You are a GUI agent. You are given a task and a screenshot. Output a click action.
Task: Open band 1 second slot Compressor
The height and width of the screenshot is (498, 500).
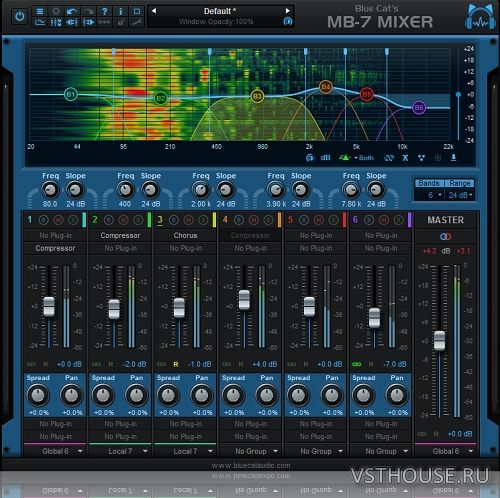tap(55, 248)
